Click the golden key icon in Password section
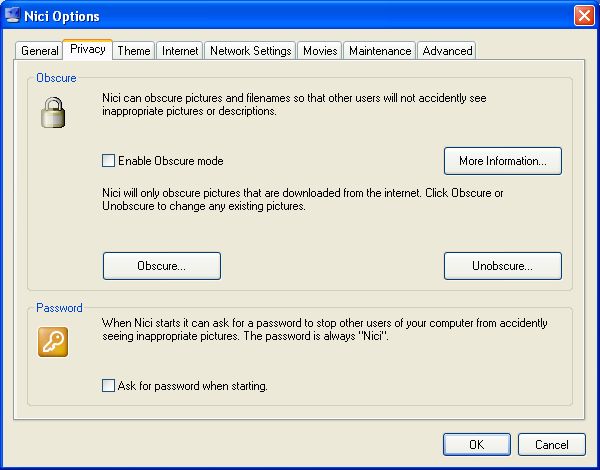600x470 pixels. [x=53, y=342]
